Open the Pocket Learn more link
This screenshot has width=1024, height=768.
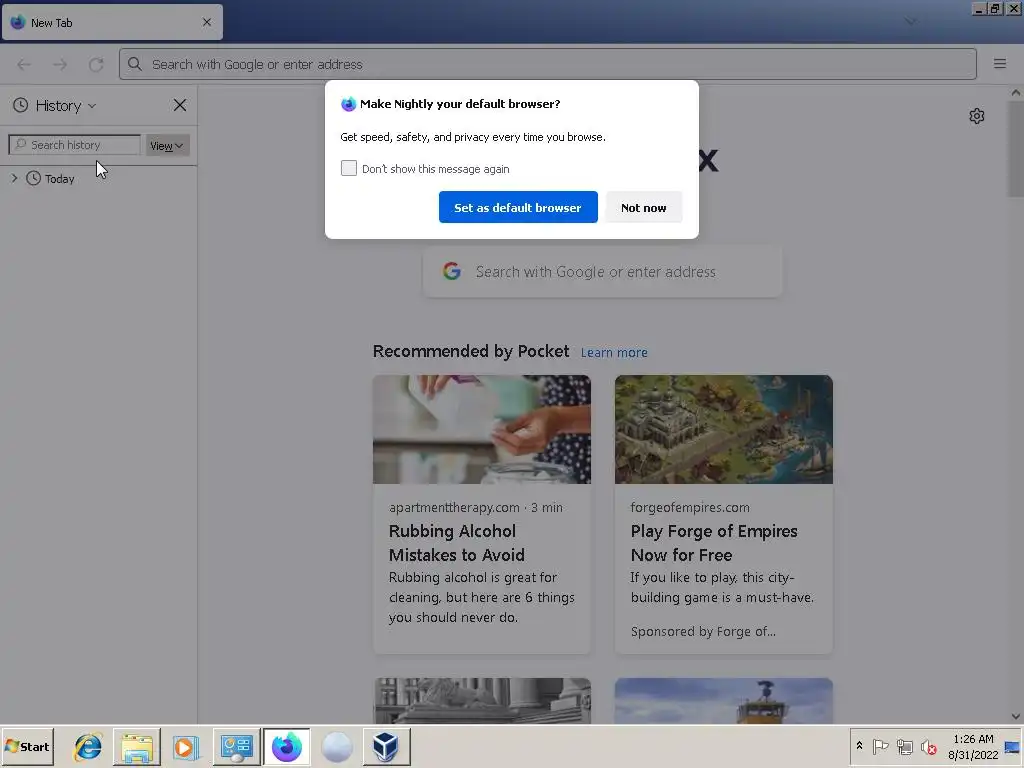614,353
